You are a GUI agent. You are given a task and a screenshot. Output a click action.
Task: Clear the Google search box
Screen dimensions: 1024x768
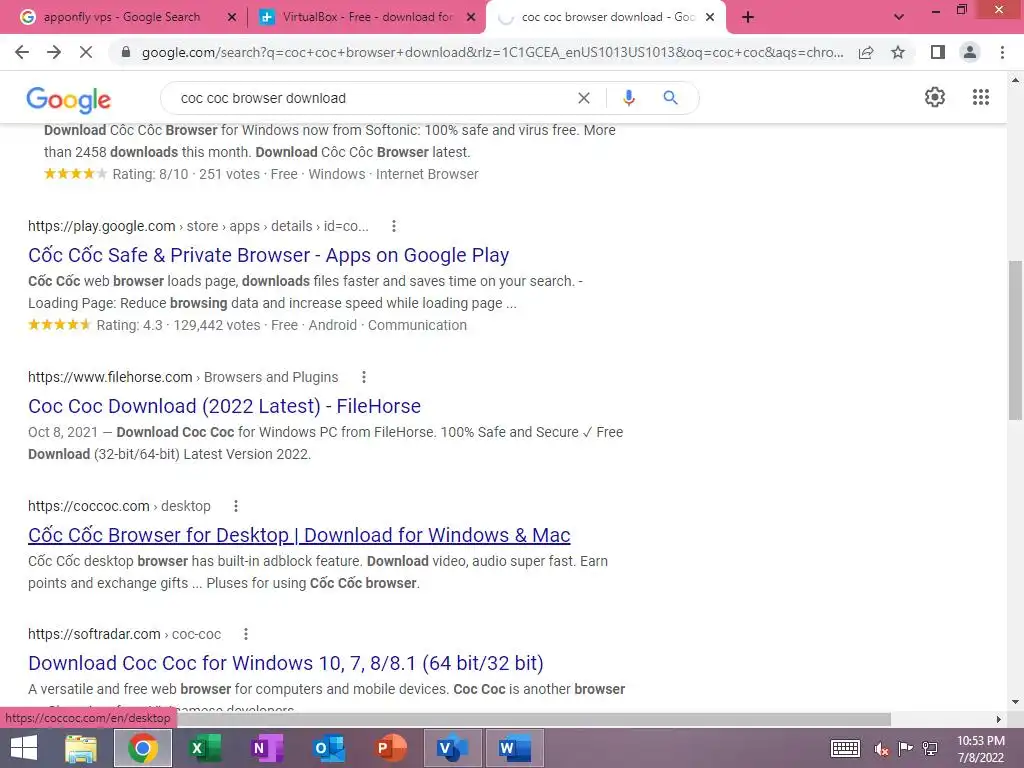pos(584,98)
